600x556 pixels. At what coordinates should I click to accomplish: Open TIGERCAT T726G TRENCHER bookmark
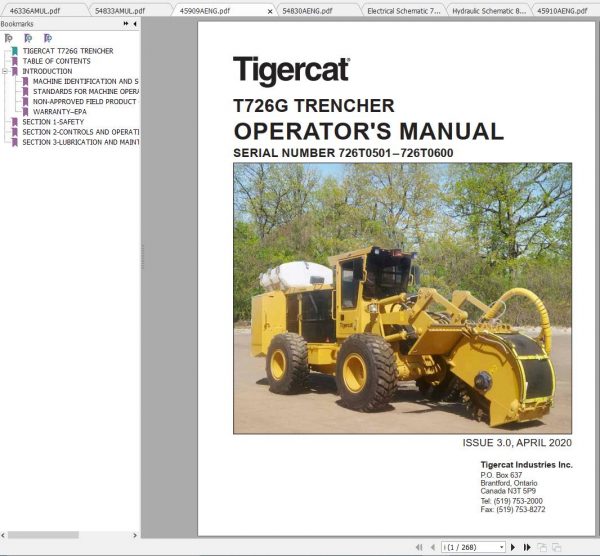68,51
